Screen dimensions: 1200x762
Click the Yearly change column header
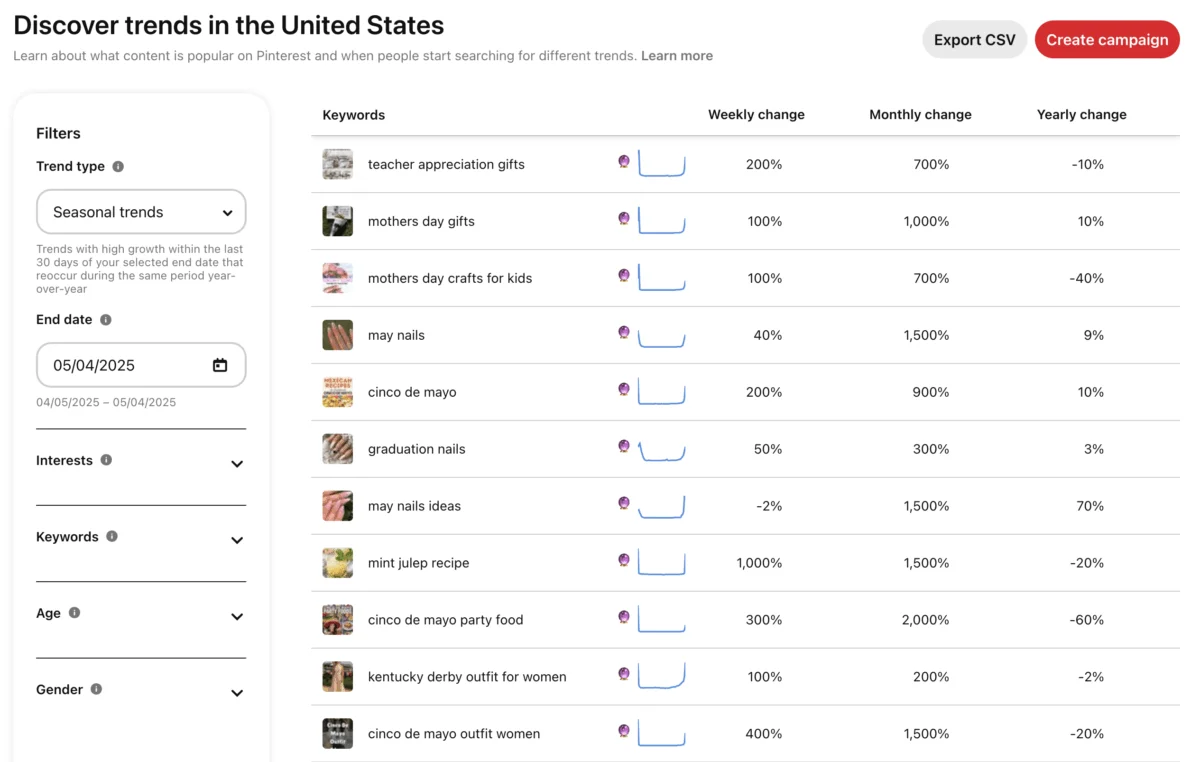tap(1081, 115)
